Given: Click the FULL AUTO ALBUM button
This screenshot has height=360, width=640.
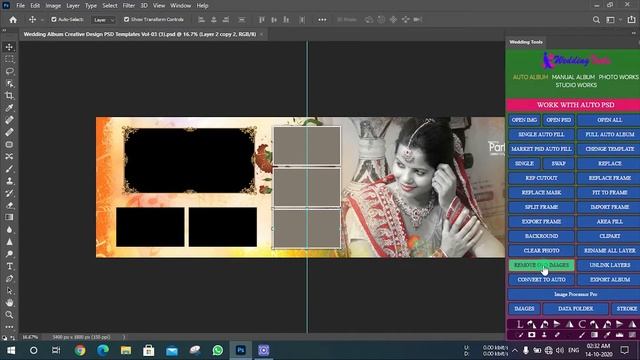Looking at the screenshot, I should tap(609, 134).
